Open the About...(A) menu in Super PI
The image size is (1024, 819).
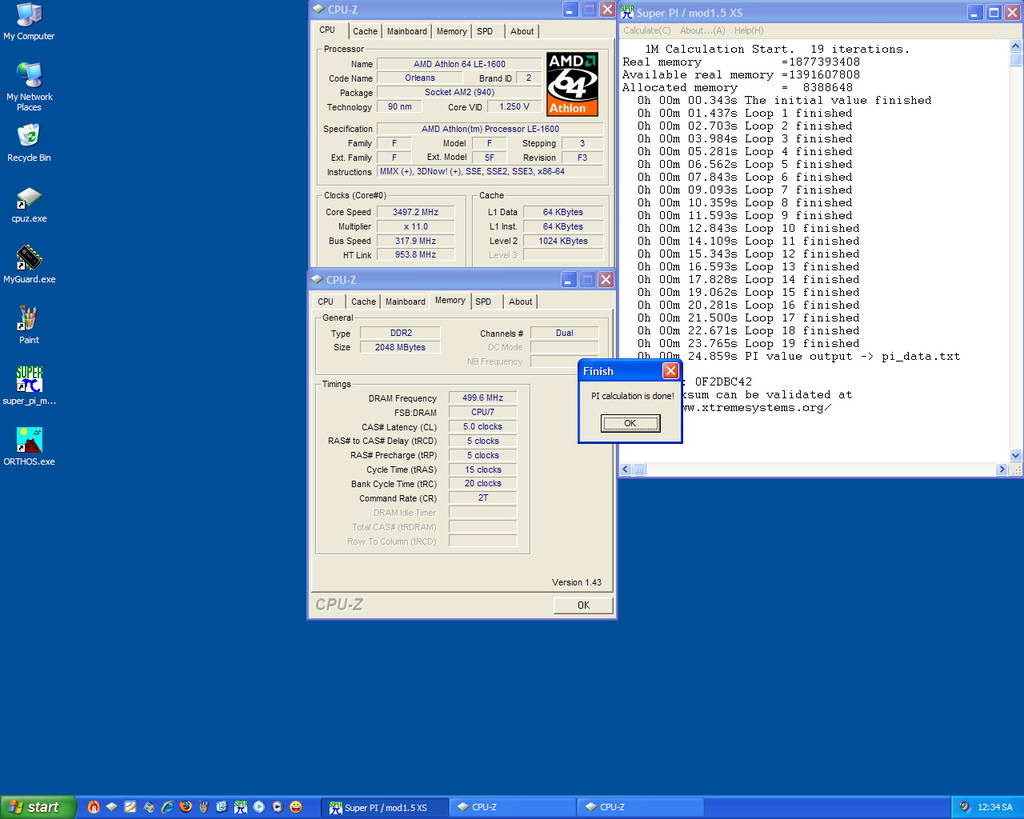coord(702,31)
